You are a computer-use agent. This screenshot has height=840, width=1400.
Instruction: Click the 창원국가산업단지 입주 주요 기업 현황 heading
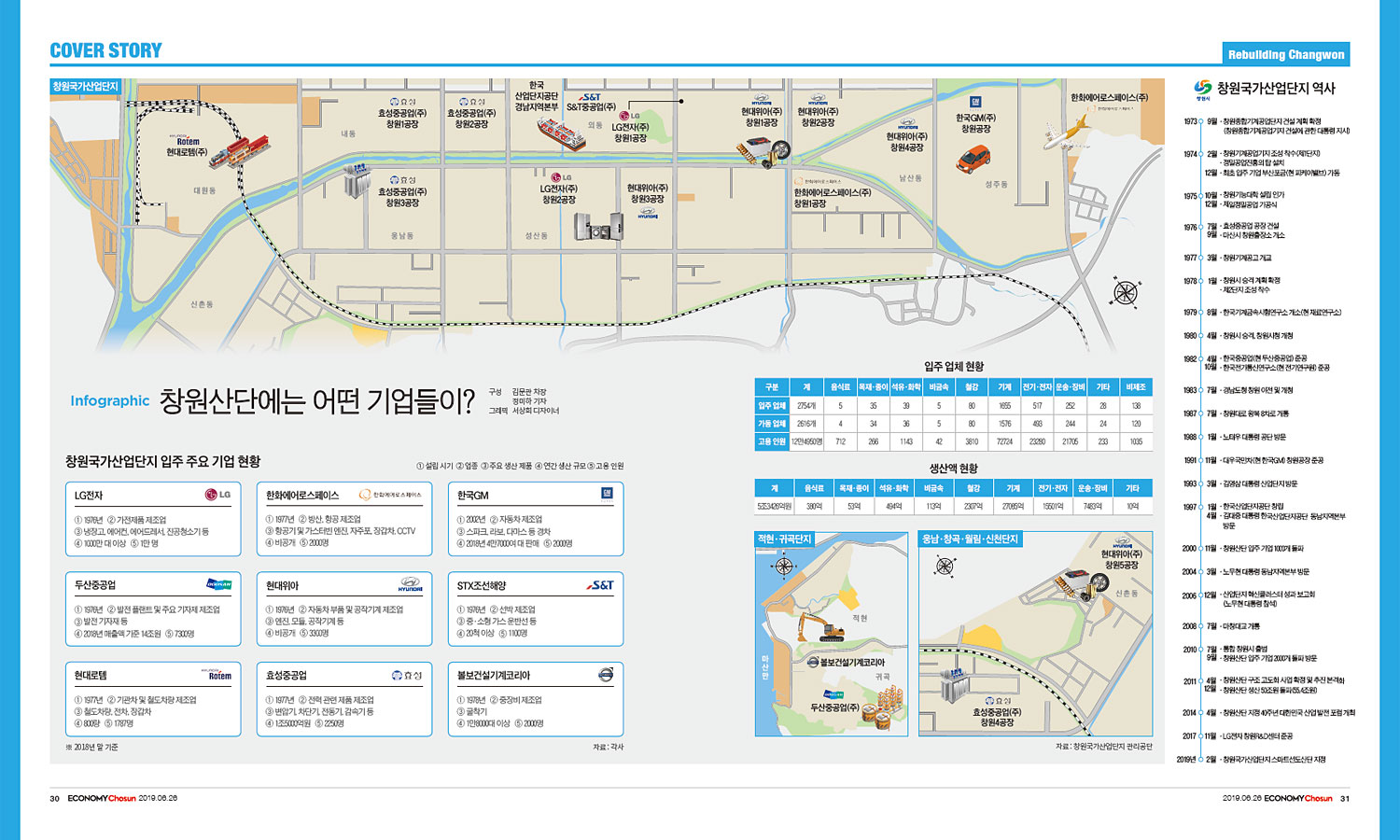163,461
